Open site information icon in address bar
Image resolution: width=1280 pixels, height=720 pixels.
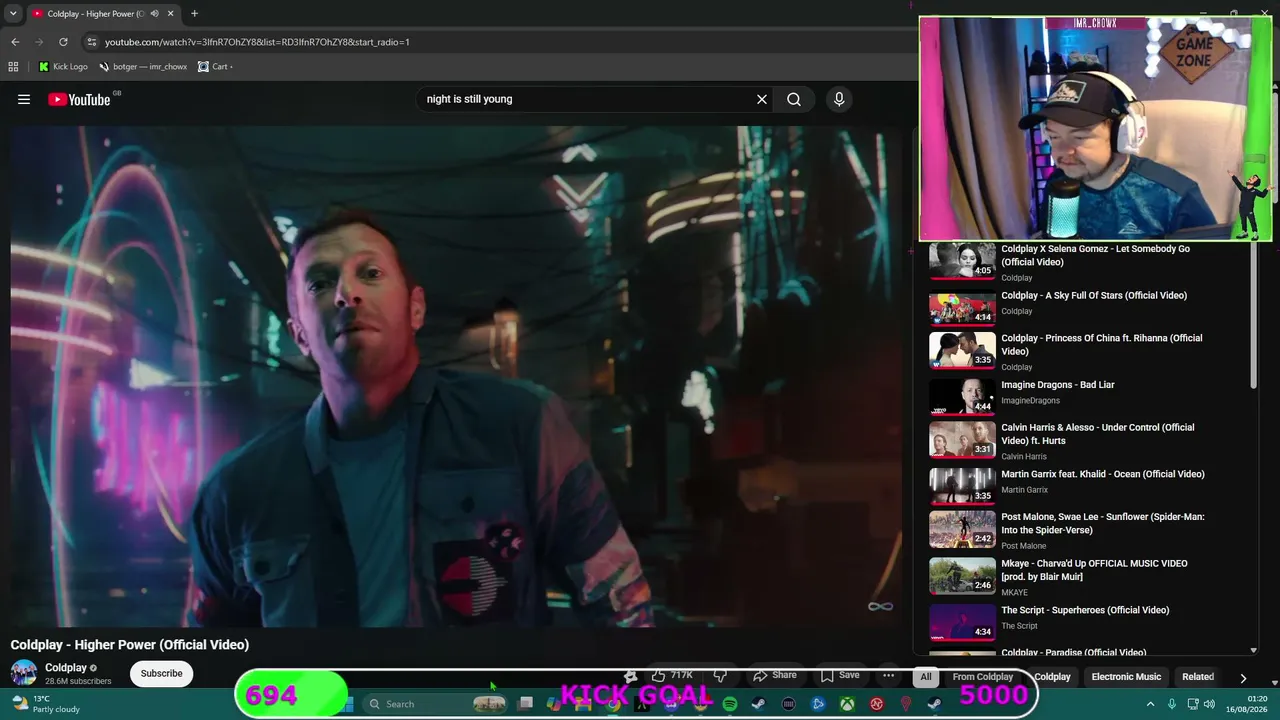(x=92, y=42)
